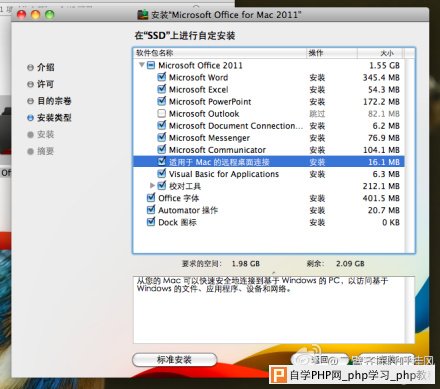440x389 pixels.
Task: Uncheck the Microsoft Word checkbox
Action: [x=162, y=77]
